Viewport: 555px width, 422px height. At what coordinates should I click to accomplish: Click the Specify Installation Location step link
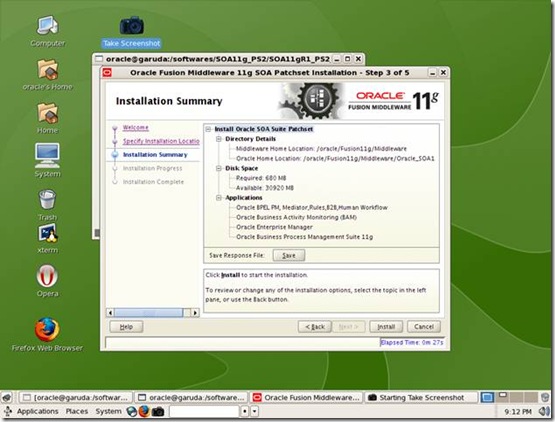tap(161, 141)
